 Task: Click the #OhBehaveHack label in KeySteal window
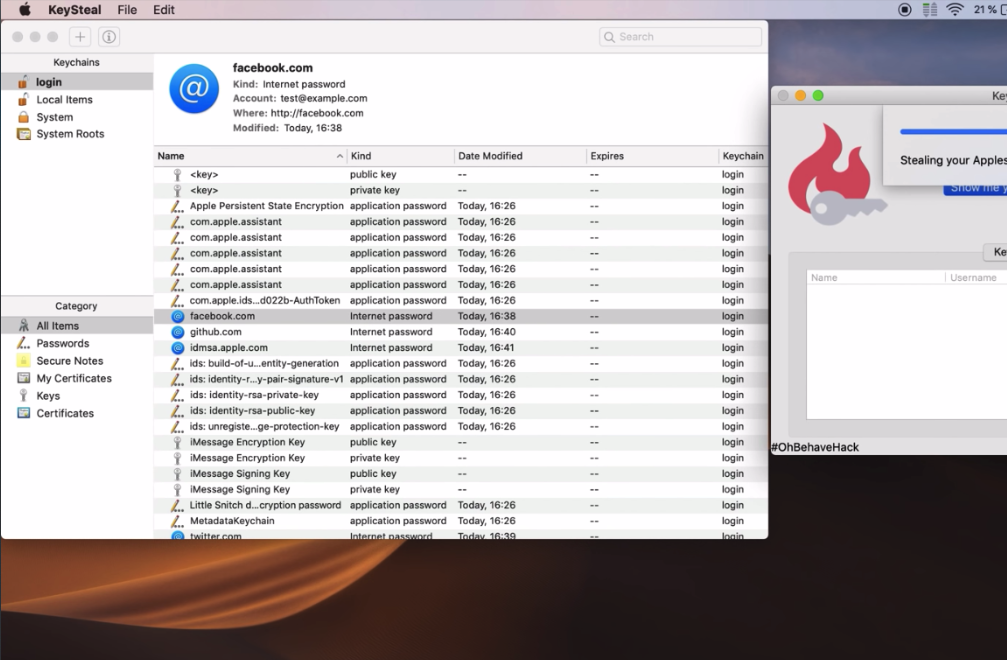pos(815,447)
